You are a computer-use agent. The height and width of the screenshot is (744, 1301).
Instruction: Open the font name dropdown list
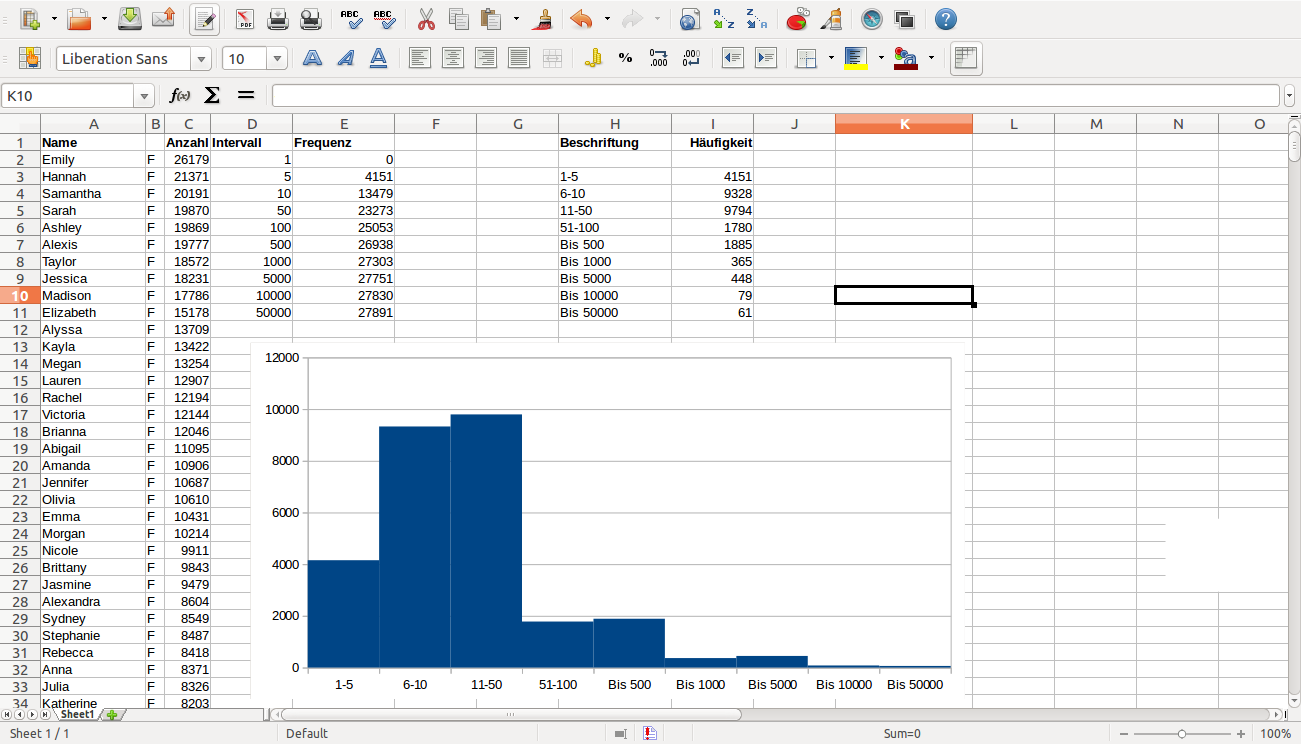[202, 59]
